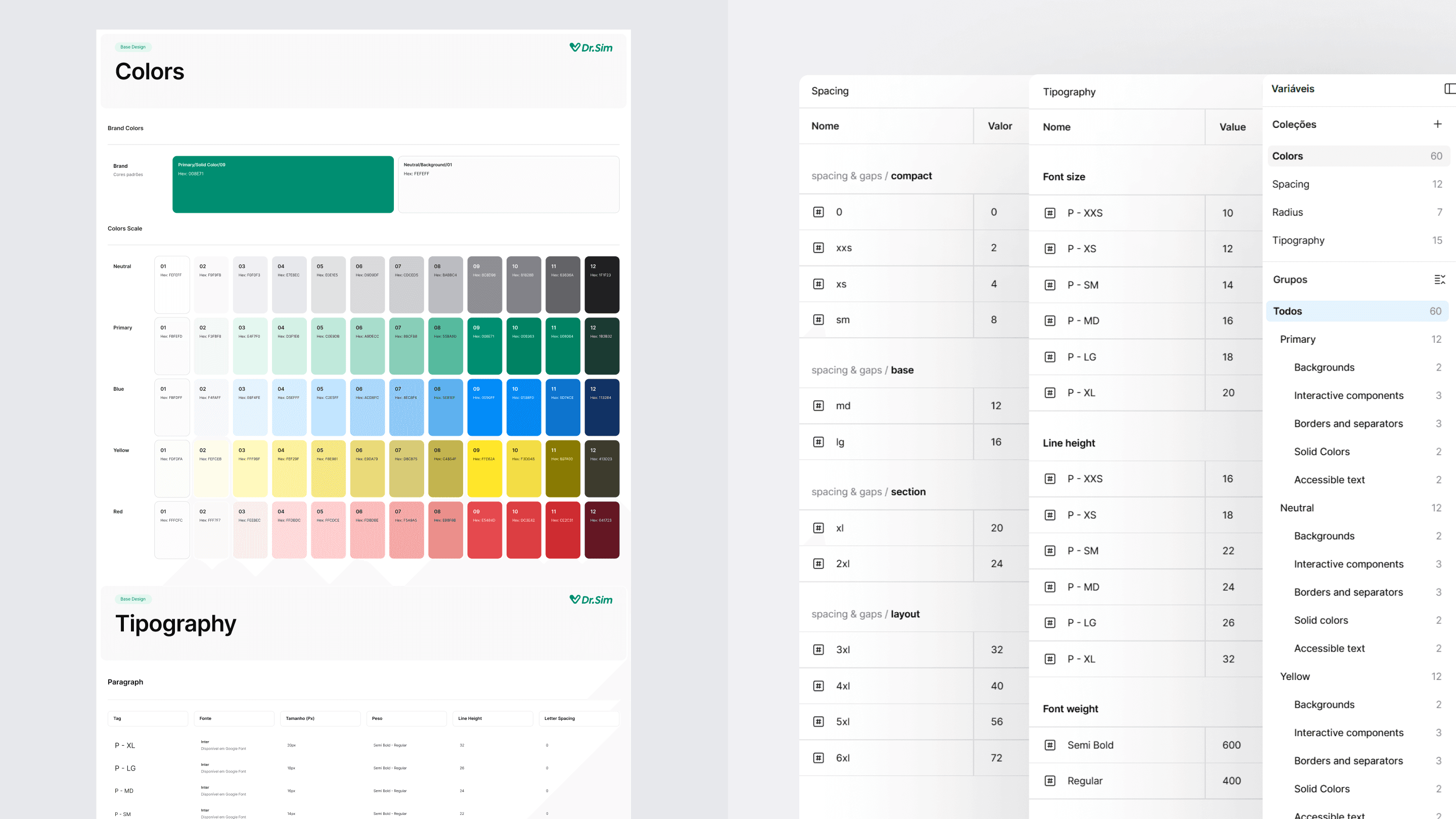1456x819 pixels.
Task: Click the plus icon next to Coleções
Action: click(x=1437, y=124)
